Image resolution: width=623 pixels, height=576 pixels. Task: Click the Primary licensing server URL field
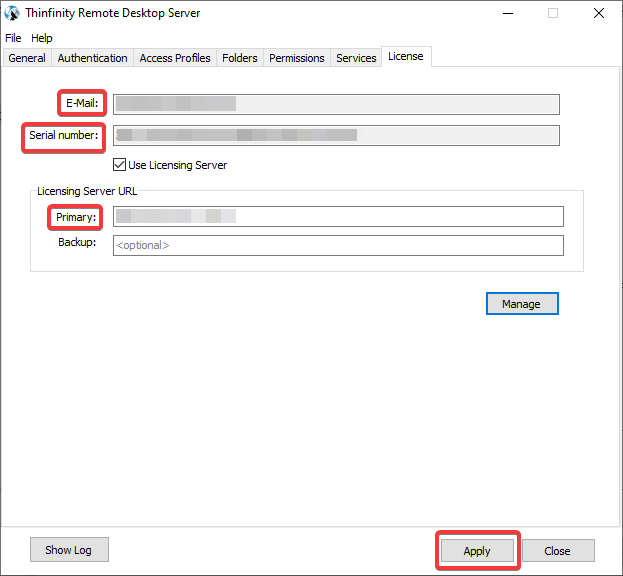point(338,216)
